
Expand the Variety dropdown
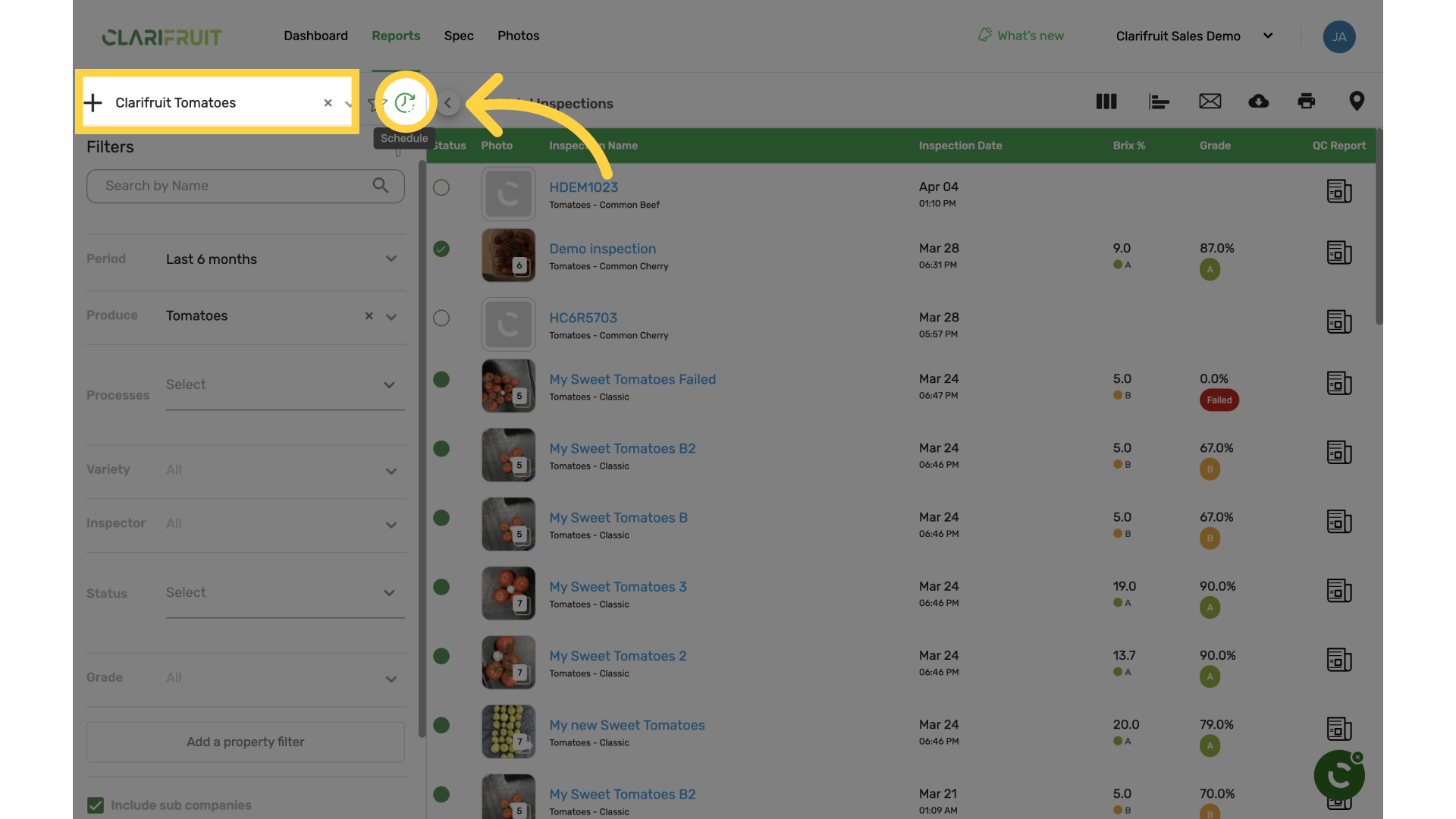[391, 471]
